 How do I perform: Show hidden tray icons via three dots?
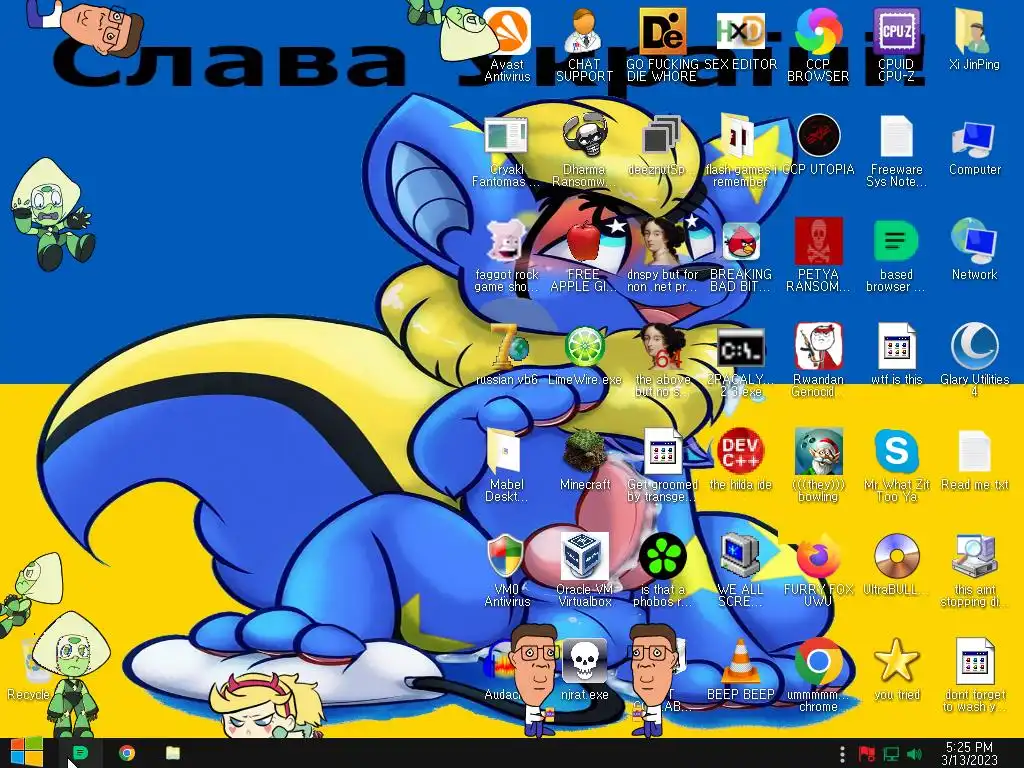click(x=842, y=754)
